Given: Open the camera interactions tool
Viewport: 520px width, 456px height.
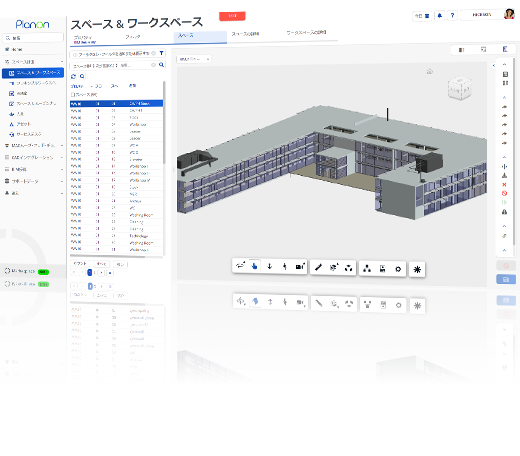Looking at the screenshot, I should tap(300, 266).
